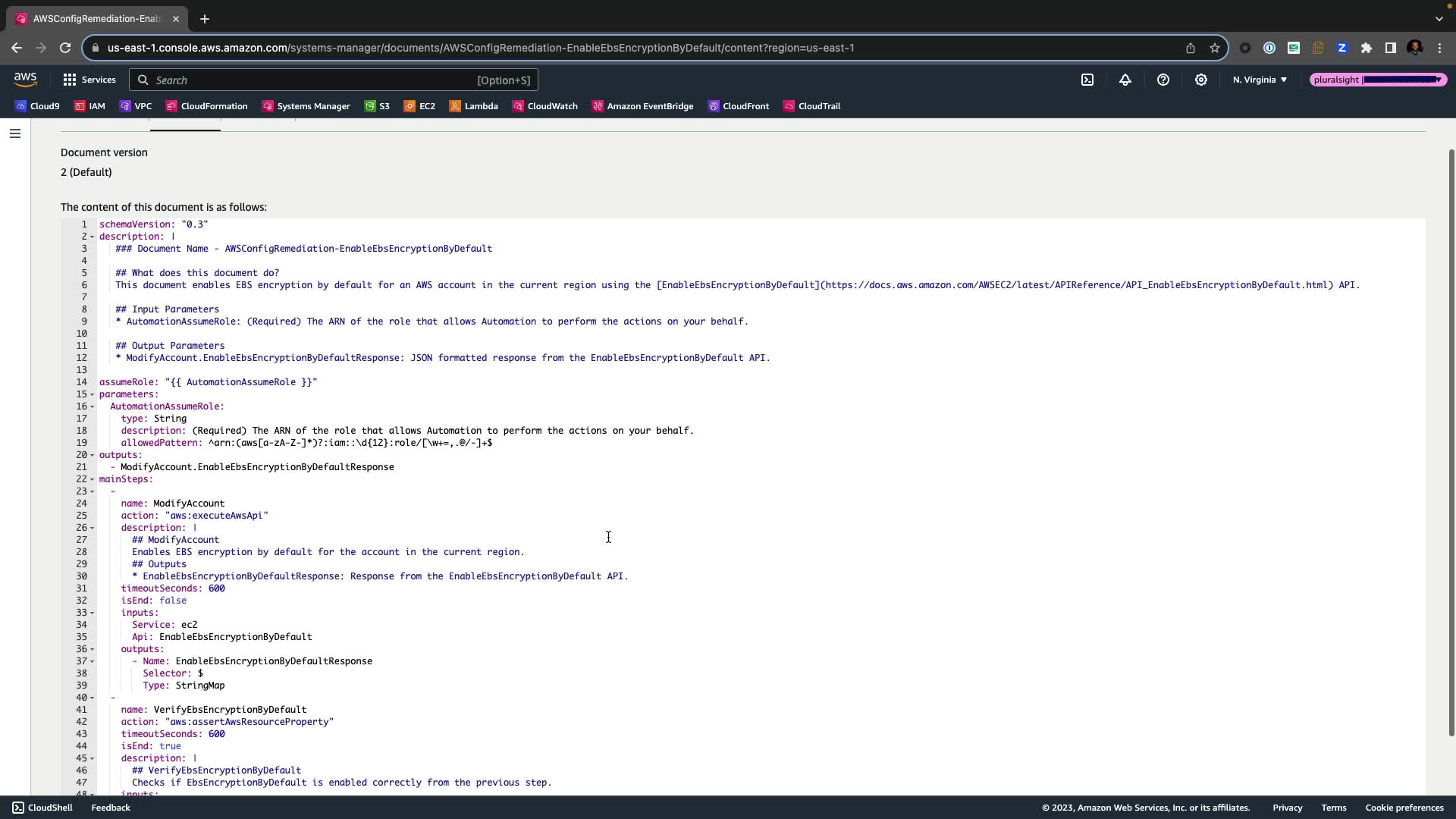Open the browser extensions puzzle icon
Image resolution: width=1456 pixels, height=819 pixels.
coord(1367,48)
